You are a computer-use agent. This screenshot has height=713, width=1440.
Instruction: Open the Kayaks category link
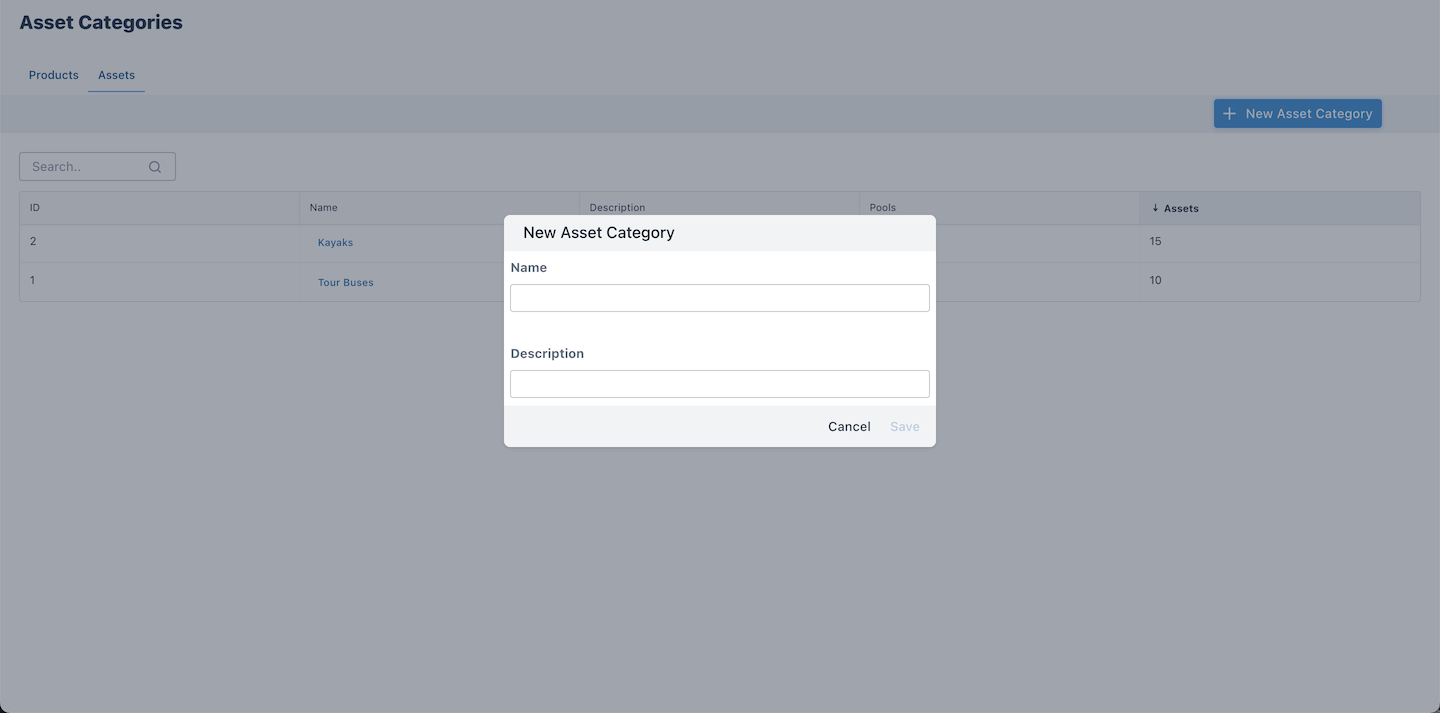coord(335,243)
